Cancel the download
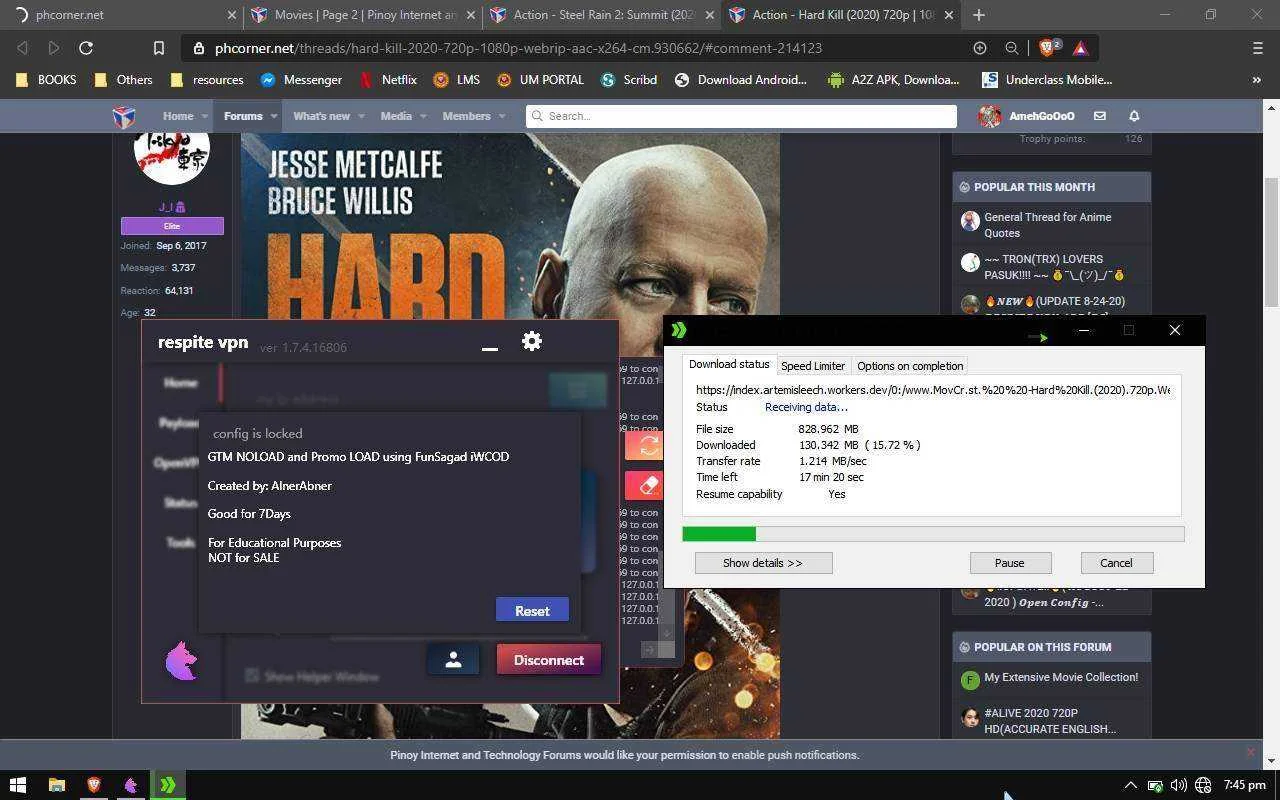 (x=1116, y=563)
